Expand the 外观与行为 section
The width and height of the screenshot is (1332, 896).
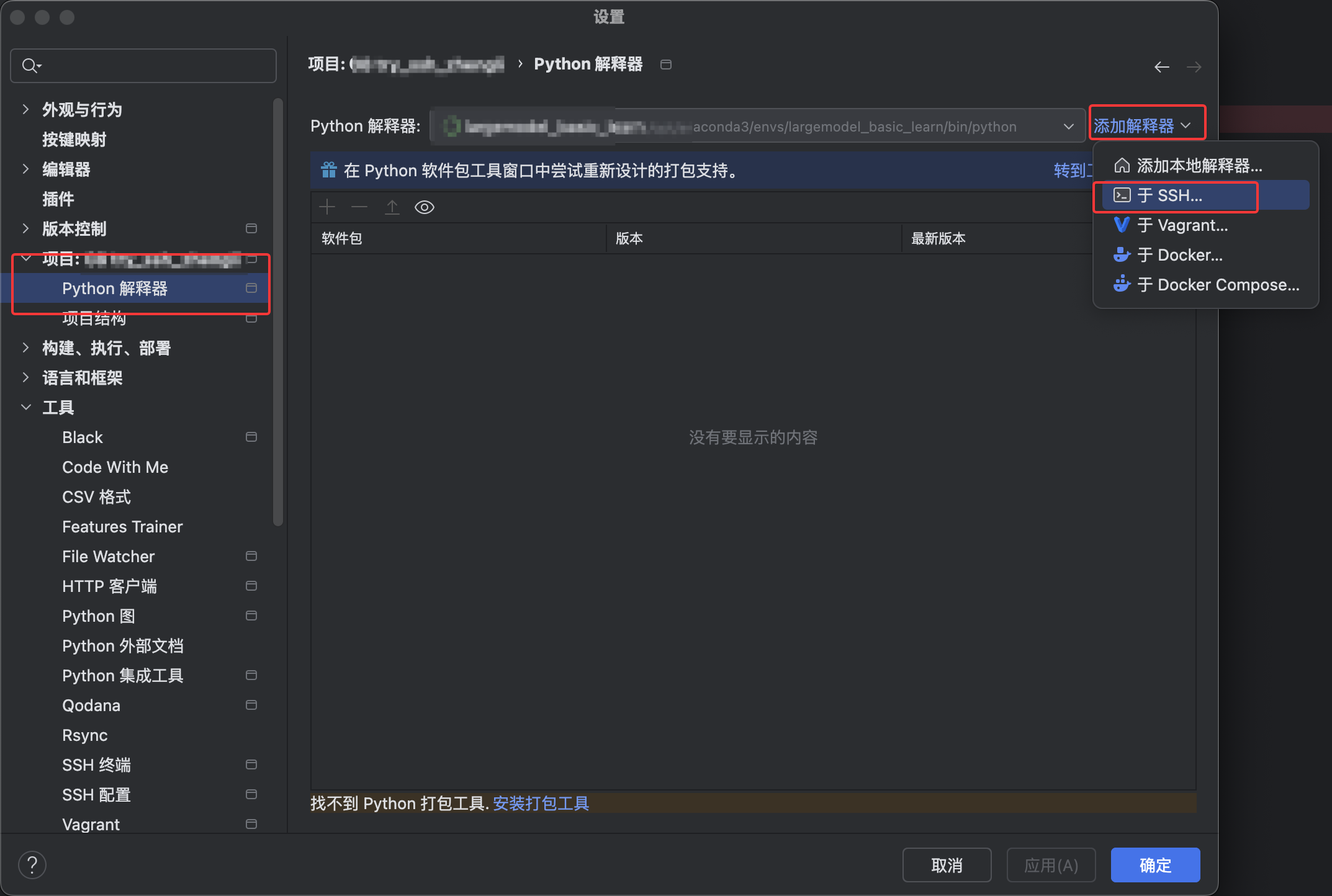[x=26, y=109]
